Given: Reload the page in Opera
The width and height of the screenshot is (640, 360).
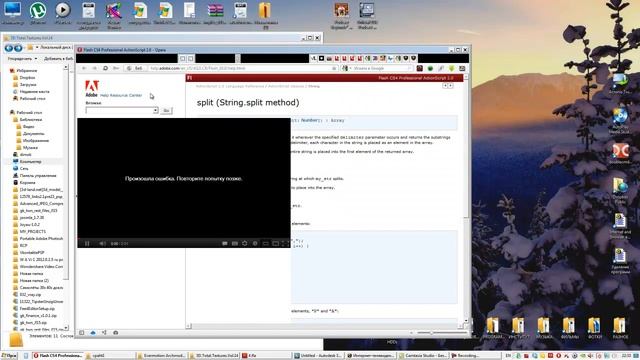Looking at the screenshot, I should (105, 68).
